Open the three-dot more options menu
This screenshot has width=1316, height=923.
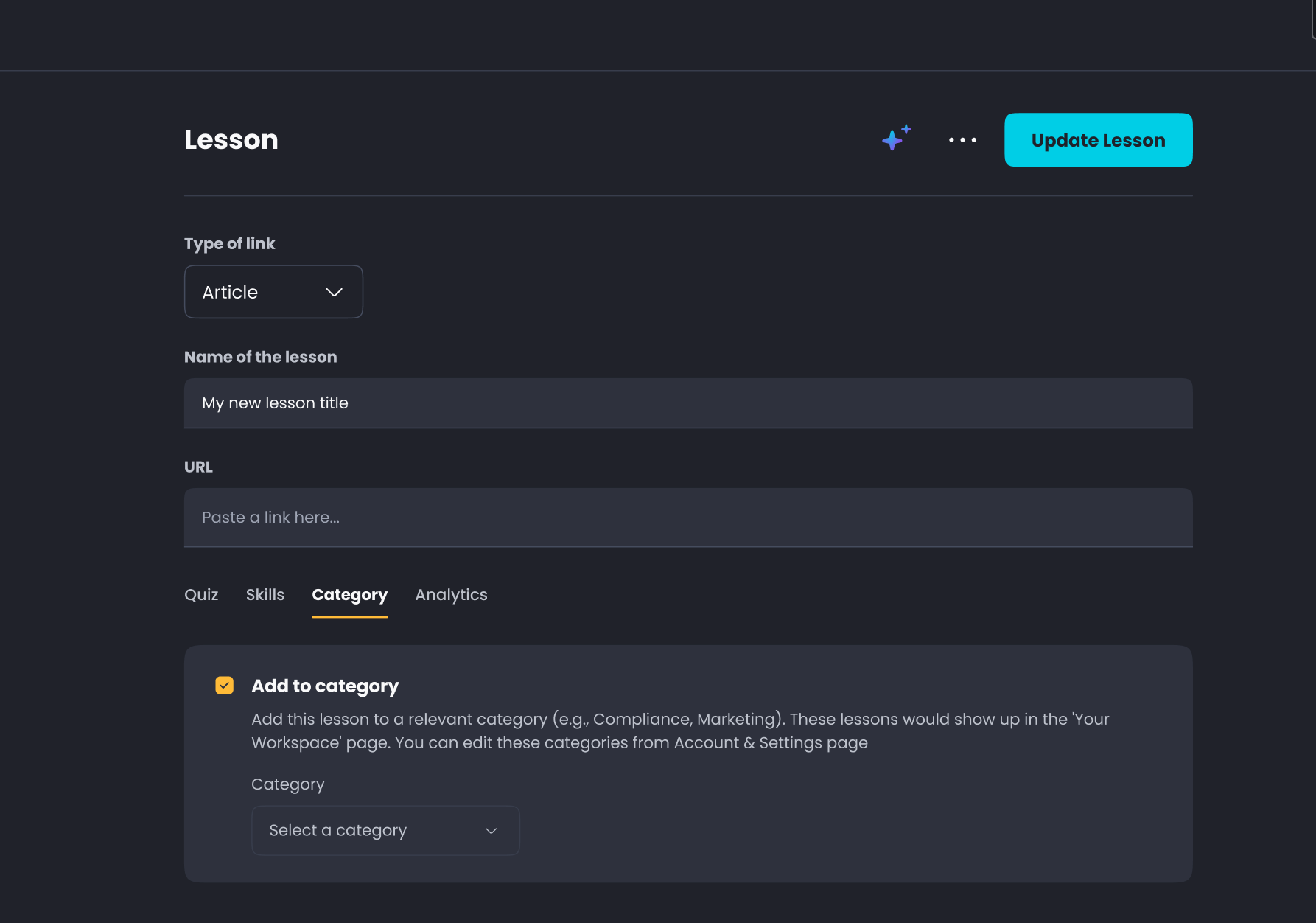[962, 140]
